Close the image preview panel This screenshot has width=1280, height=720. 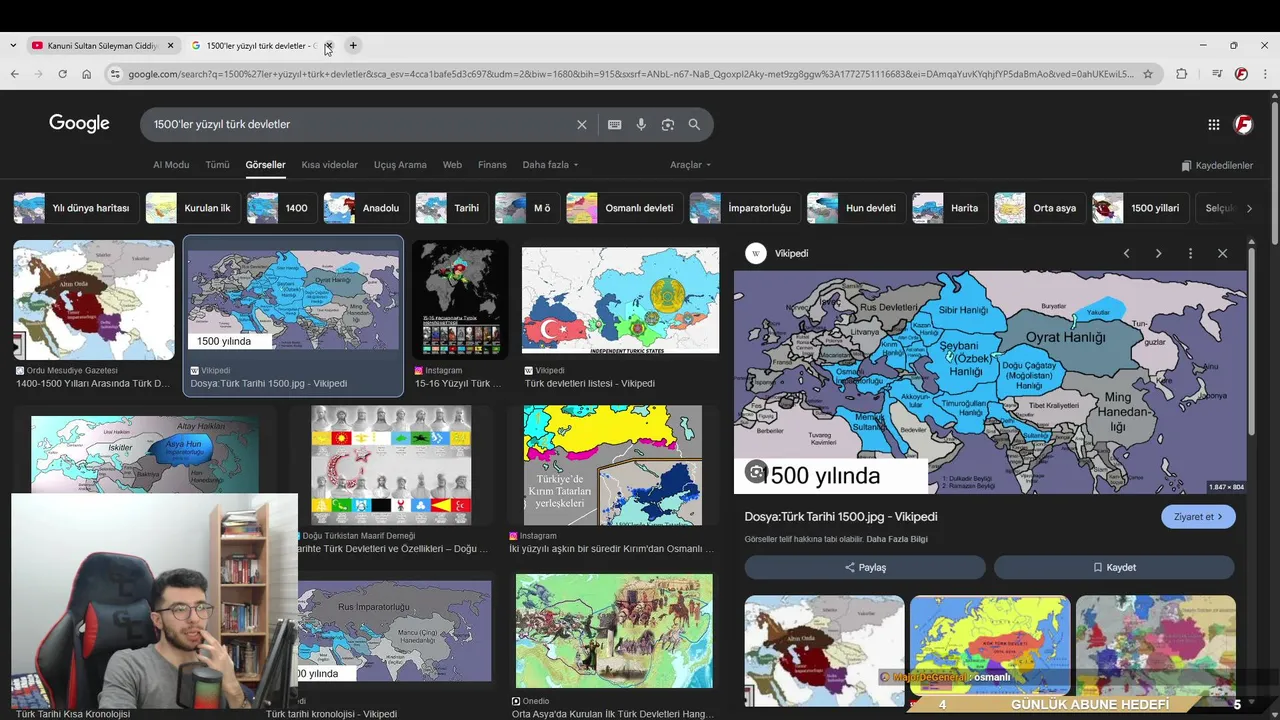[x=1222, y=253]
